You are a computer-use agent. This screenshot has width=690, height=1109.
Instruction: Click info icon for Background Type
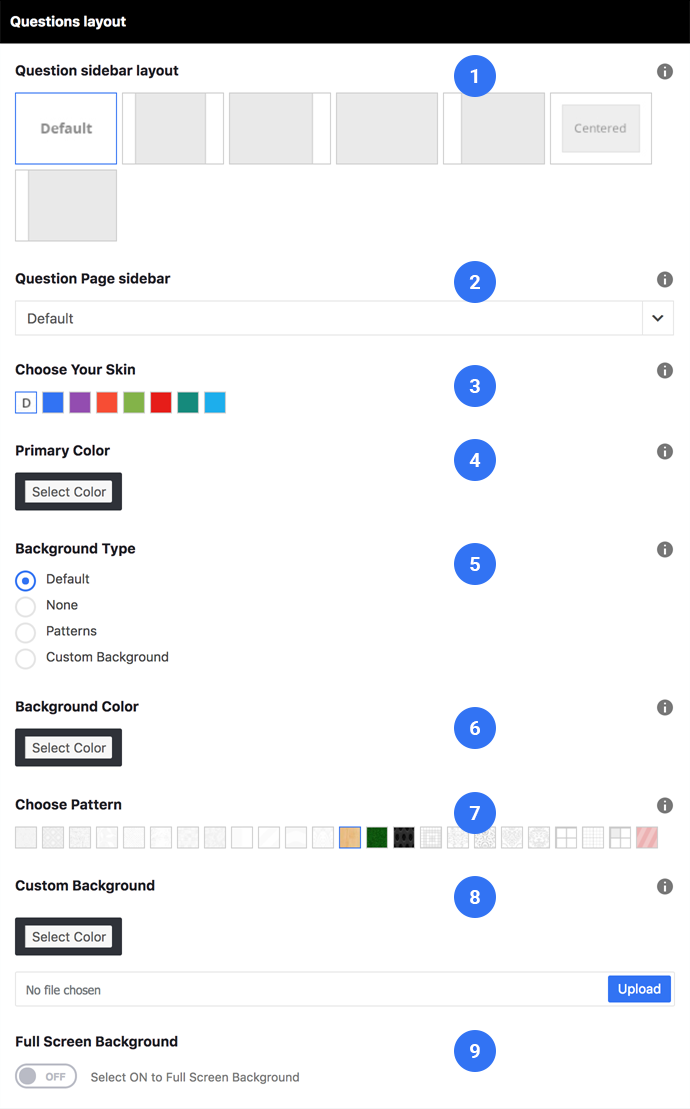pyautogui.click(x=665, y=550)
